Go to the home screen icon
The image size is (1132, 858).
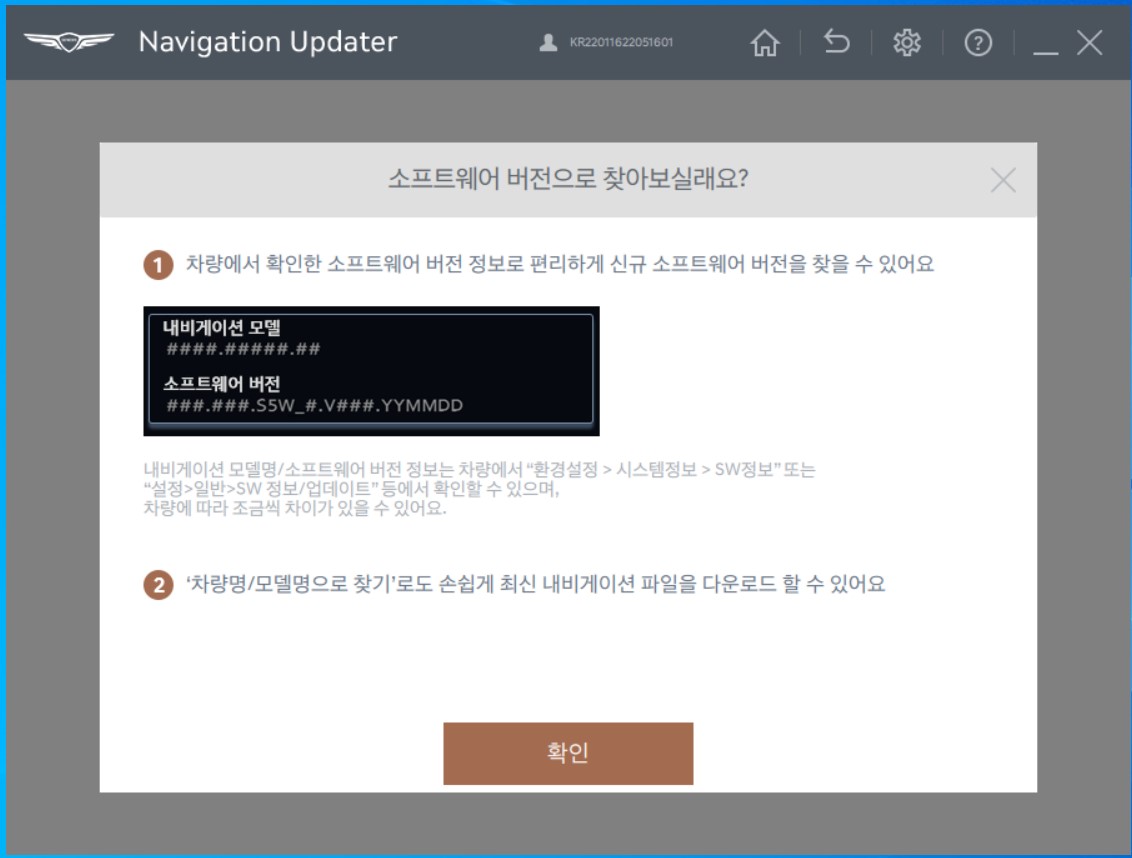pos(765,43)
